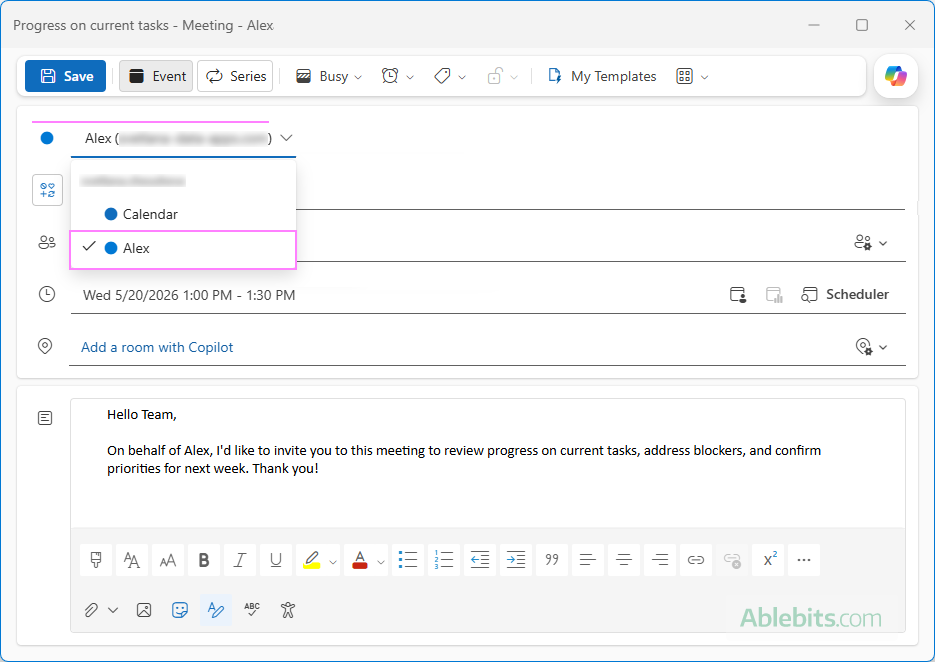935x662 pixels.
Task: Open the private lock dropdown
Action: (502, 76)
